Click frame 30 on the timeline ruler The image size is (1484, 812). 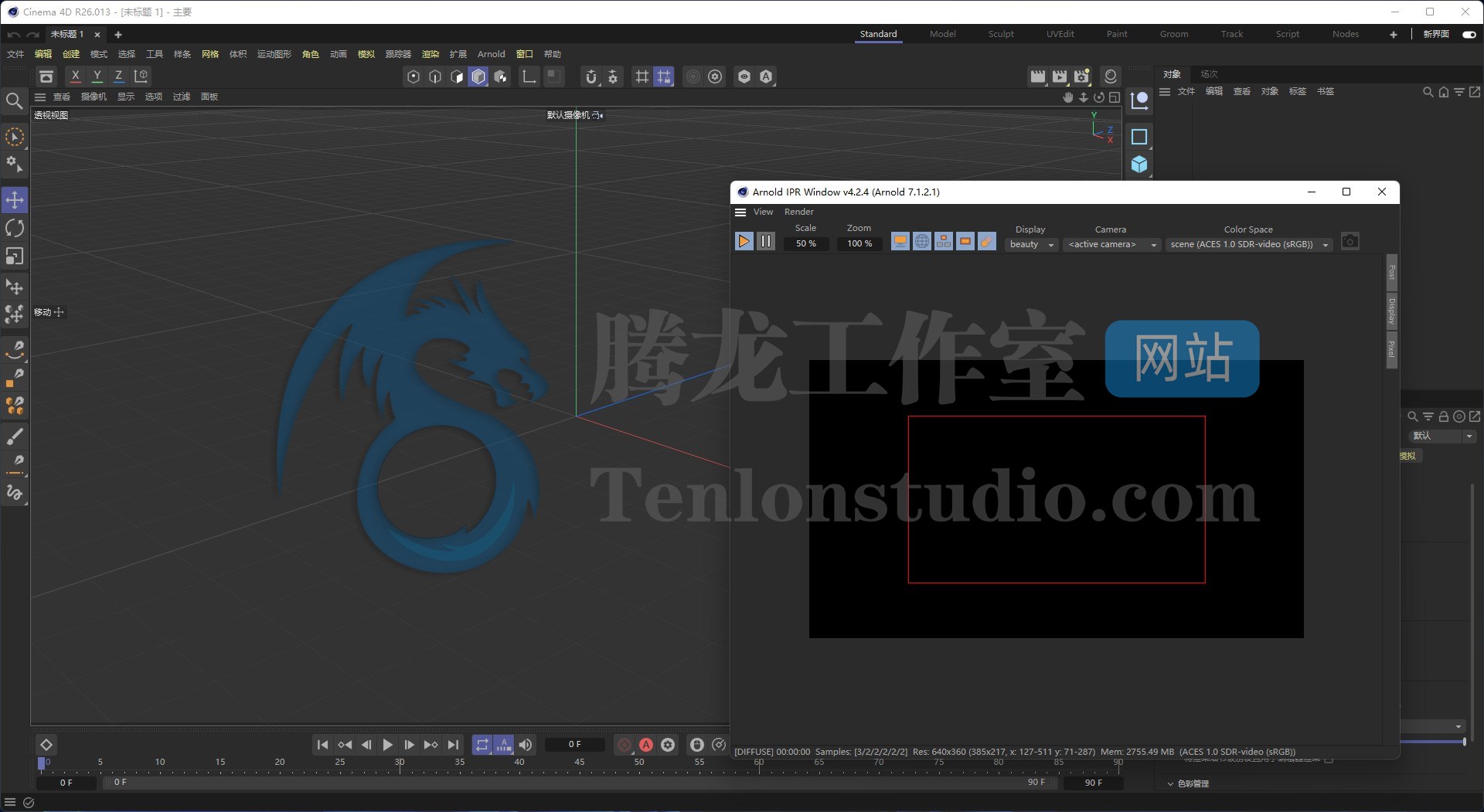coord(400,763)
